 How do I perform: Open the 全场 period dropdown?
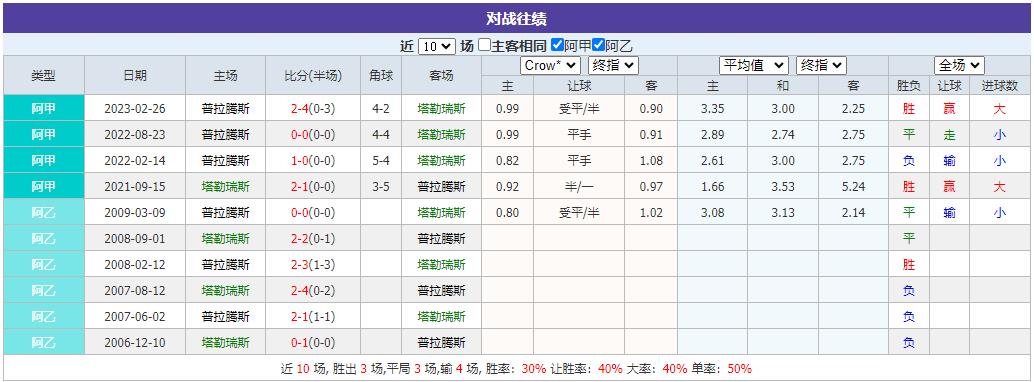(959, 65)
